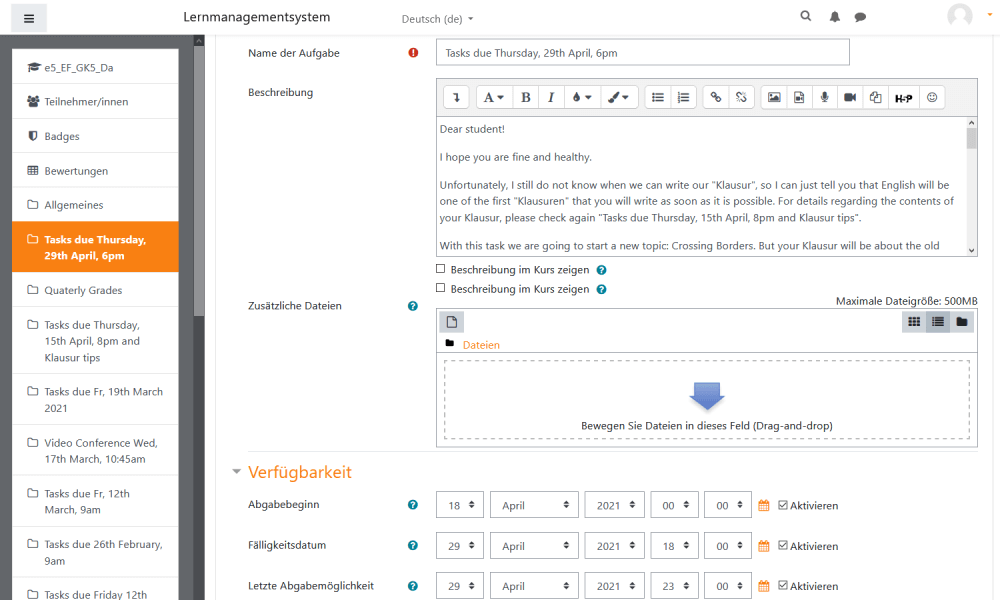Insert an image into the description
1000x600 pixels.
pos(773,97)
